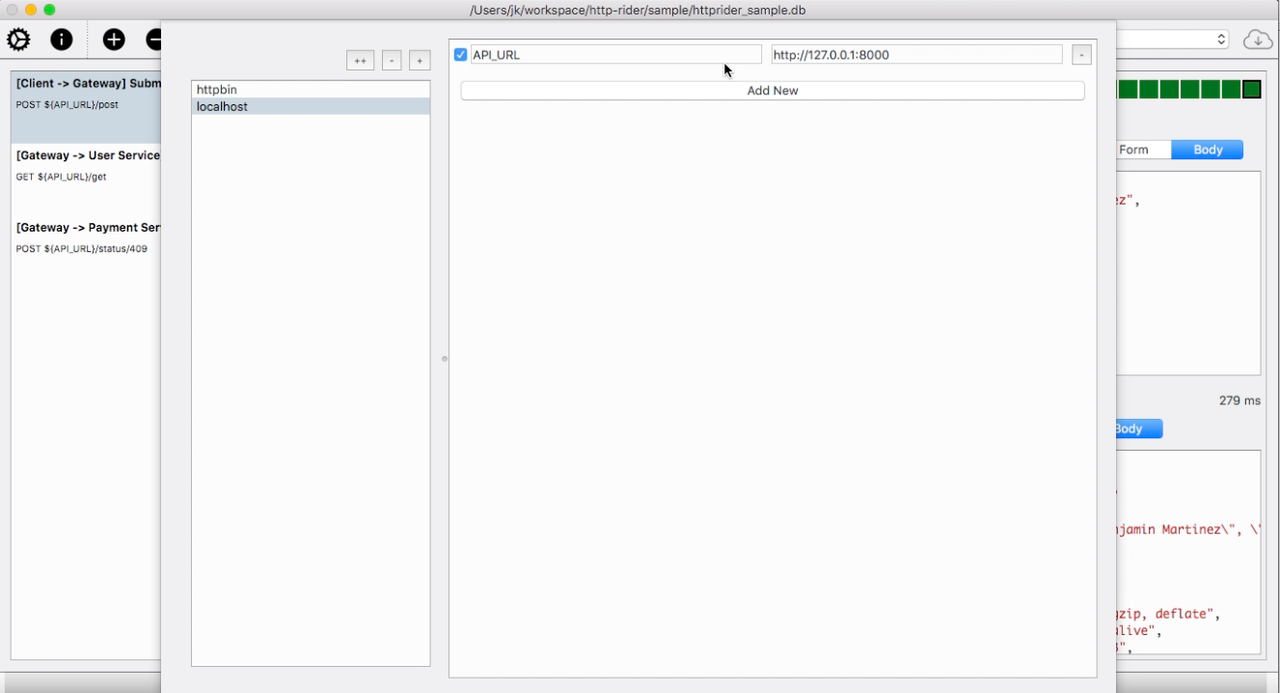Click the info circle icon
The height and width of the screenshot is (693, 1280).
pos(62,40)
